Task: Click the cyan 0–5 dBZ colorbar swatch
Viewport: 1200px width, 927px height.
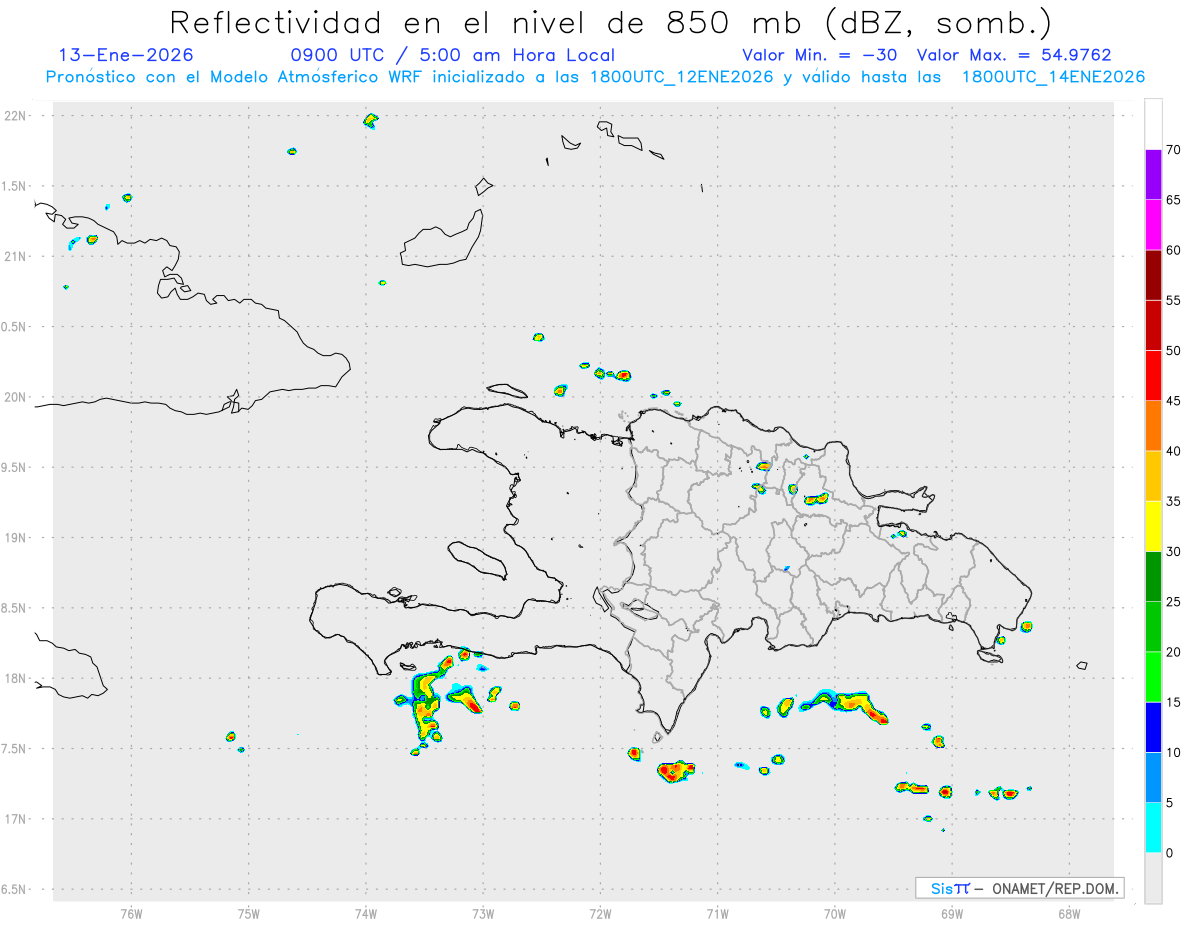Action: [x=1153, y=828]
